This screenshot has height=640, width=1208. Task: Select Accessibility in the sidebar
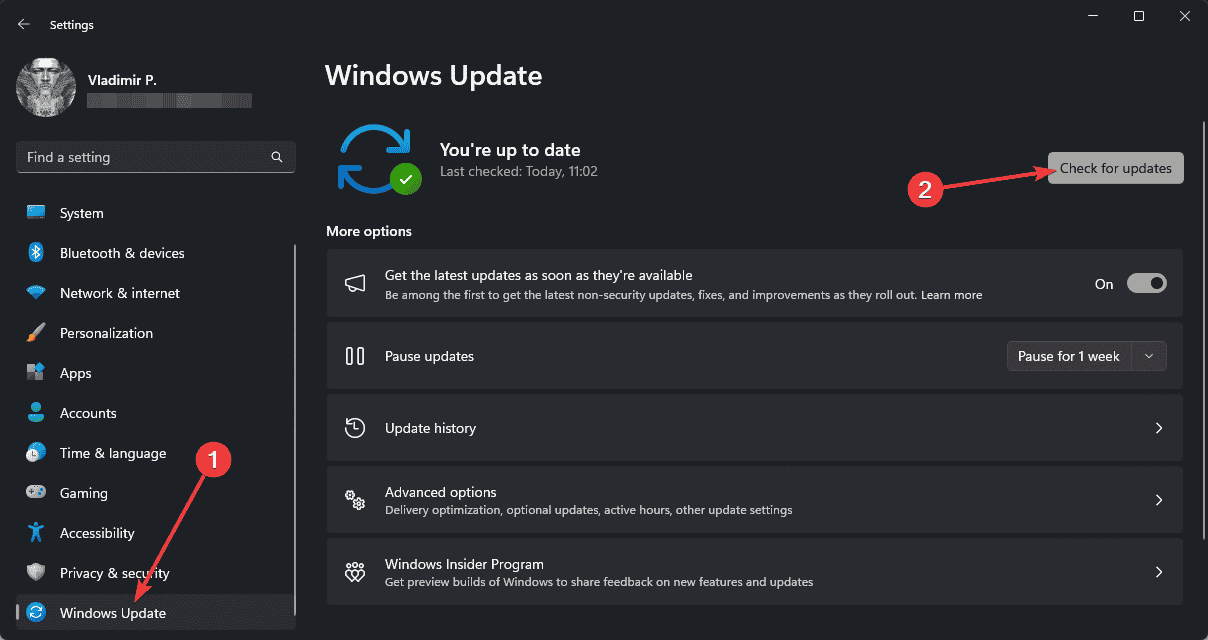(x=155, y=533)
